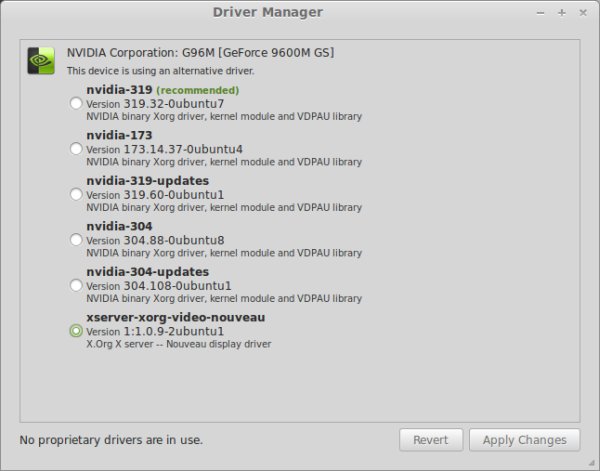600x471 pixels.
Task: Click the description under nvidia-304 (304.88)
Action: tap(224, 253)
